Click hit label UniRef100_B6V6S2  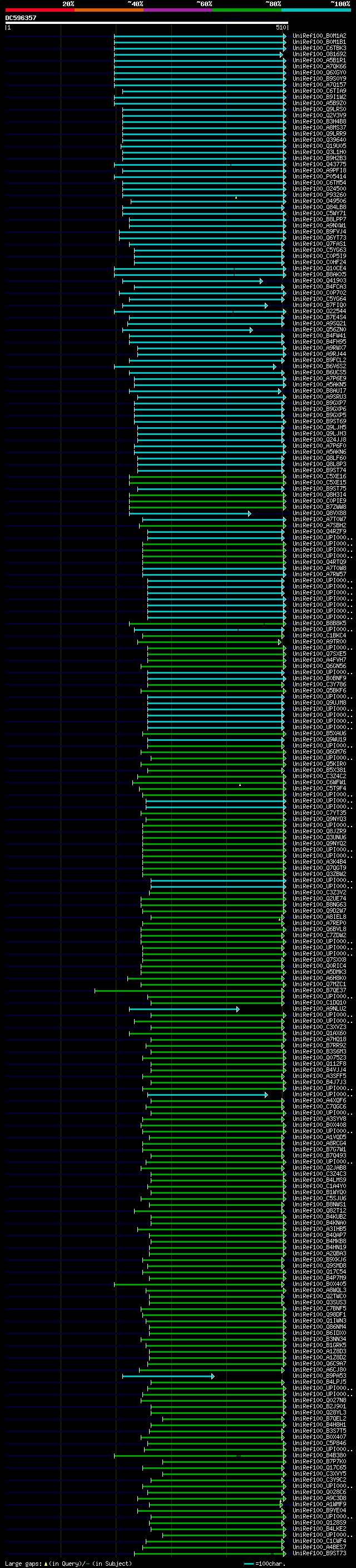319,367
